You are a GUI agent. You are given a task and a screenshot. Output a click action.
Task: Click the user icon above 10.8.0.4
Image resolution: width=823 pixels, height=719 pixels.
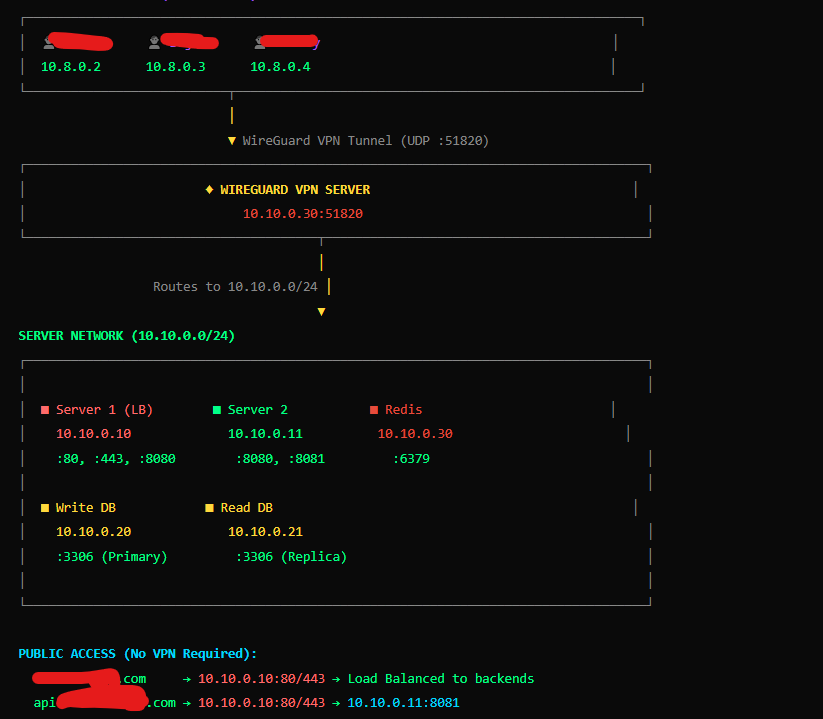[259, 42]
